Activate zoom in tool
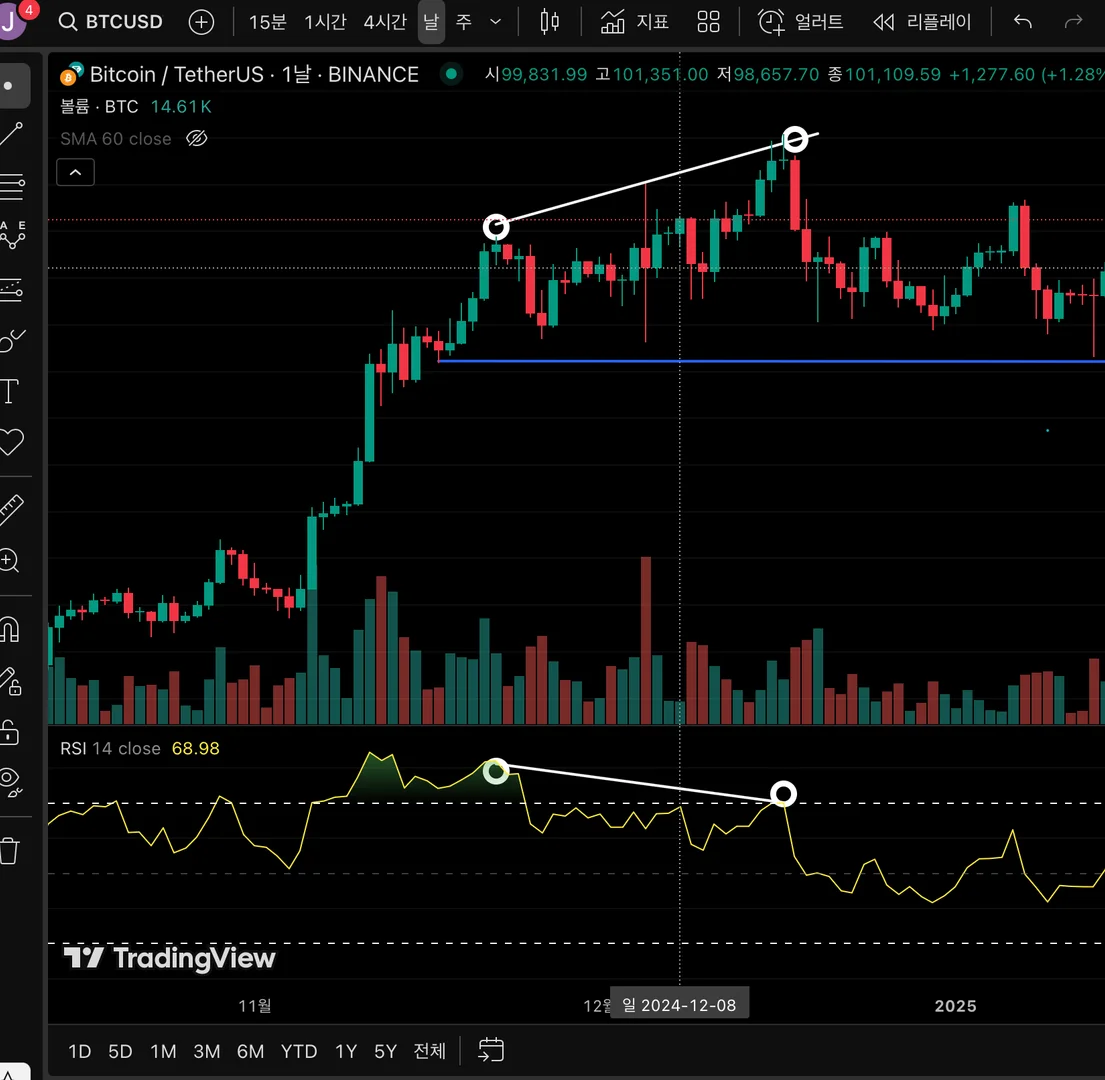Image resolution: width=1105 pixels, height=1080 pixels. 9,561
